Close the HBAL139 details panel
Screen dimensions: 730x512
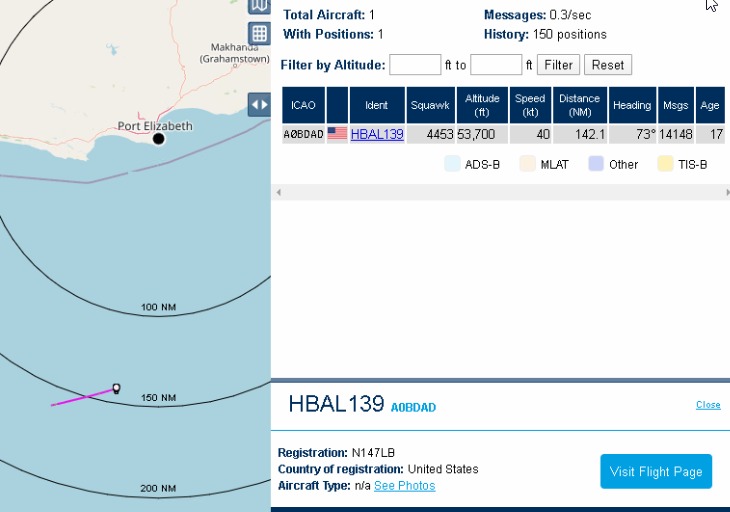click(x=708, y=405)
